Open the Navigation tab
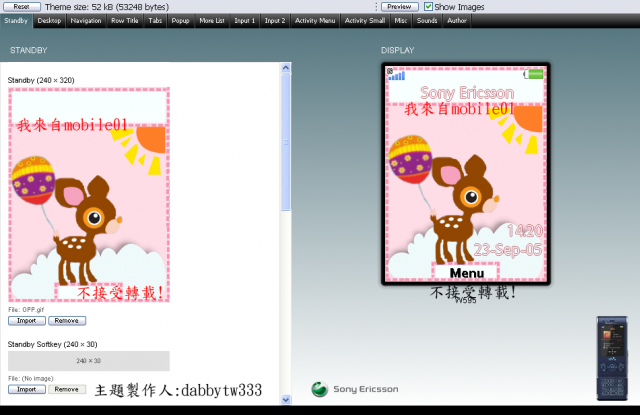 [86, 21]
